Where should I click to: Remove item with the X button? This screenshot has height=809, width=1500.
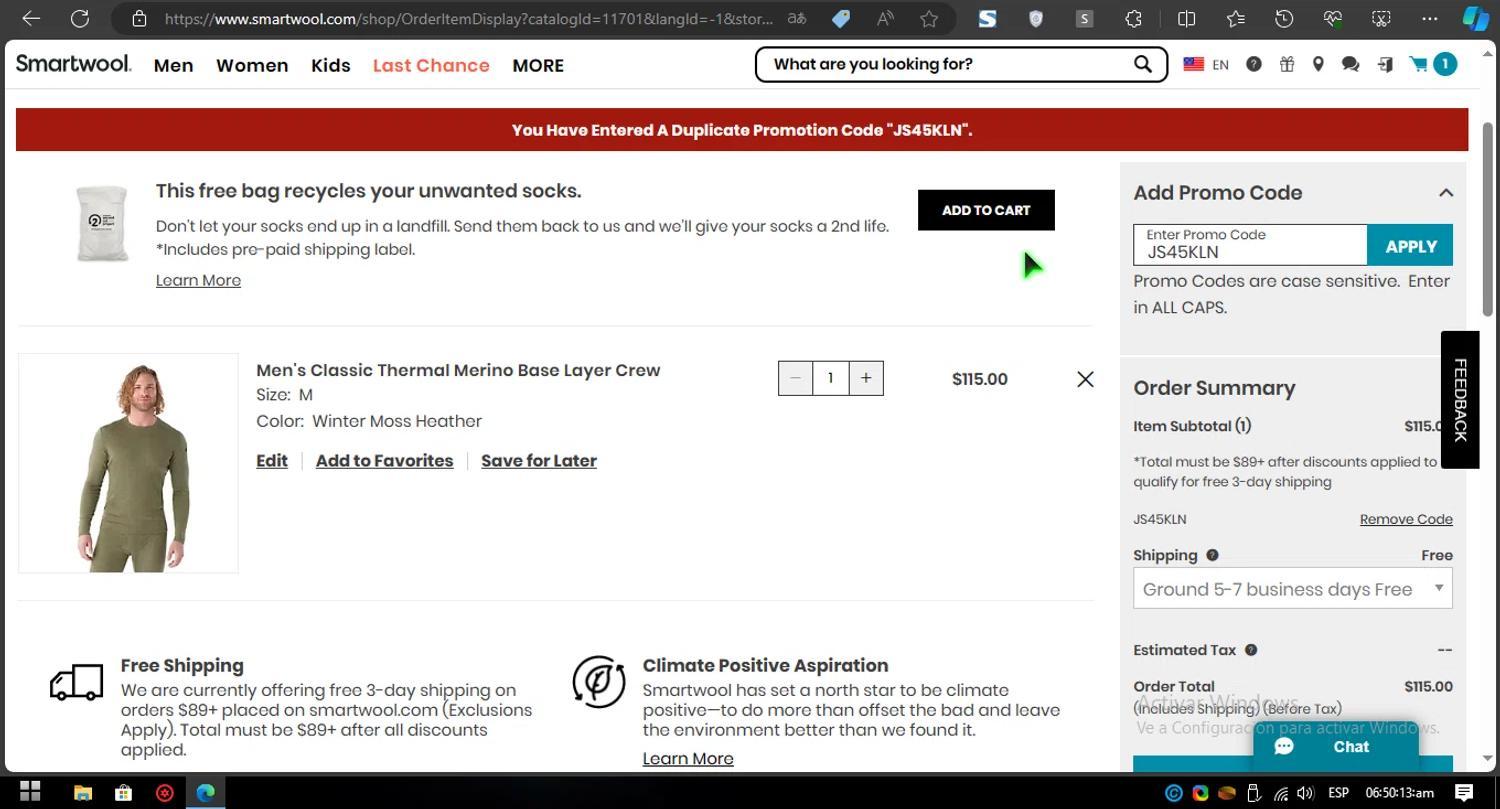pos(1085,379)
